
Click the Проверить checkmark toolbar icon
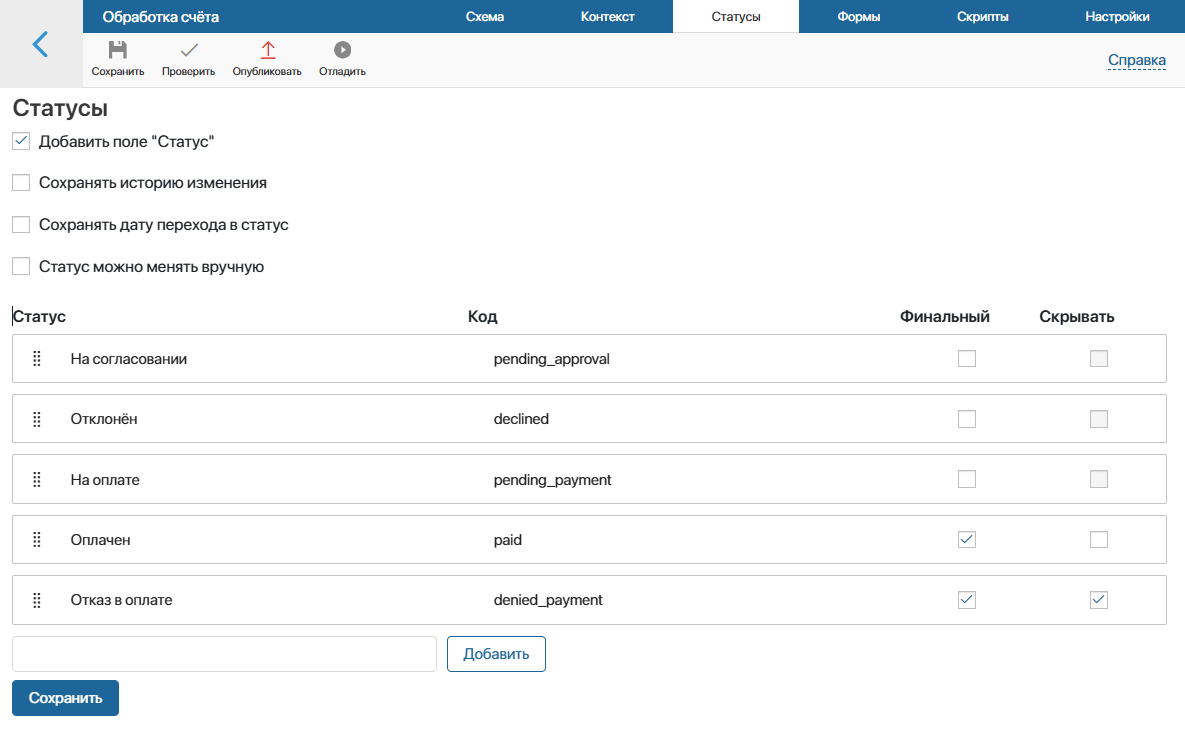tap(189, 50)
